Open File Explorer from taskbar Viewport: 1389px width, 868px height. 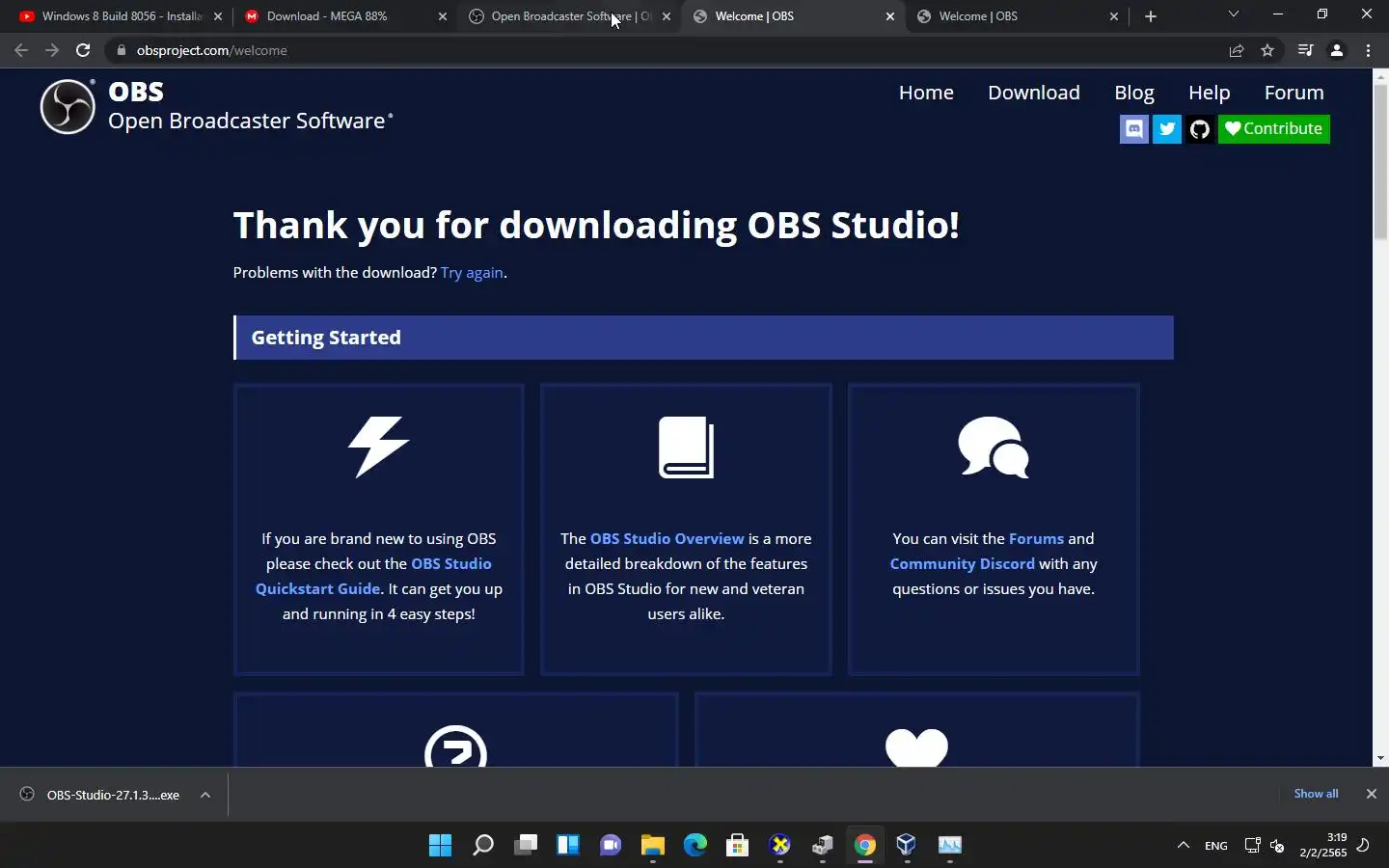[x=653, y=846]
